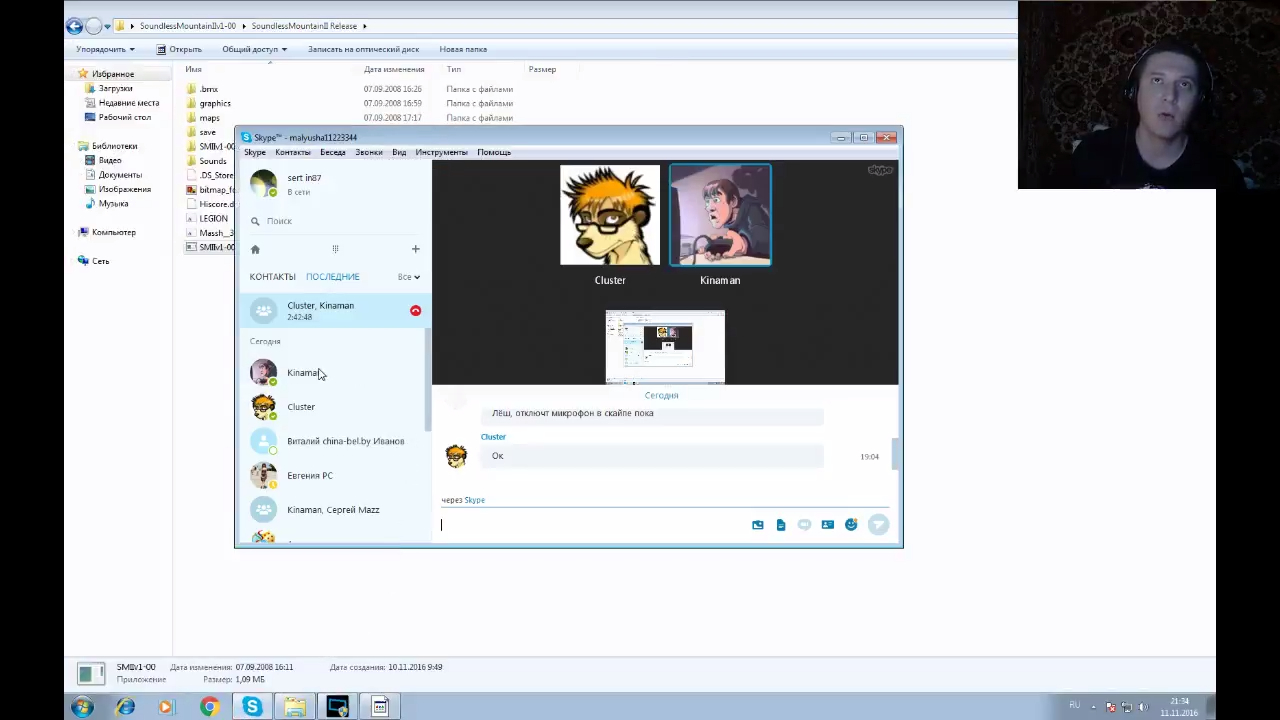Expand the Упорядочить dropdown in Explorer

(x=105, y=49)
